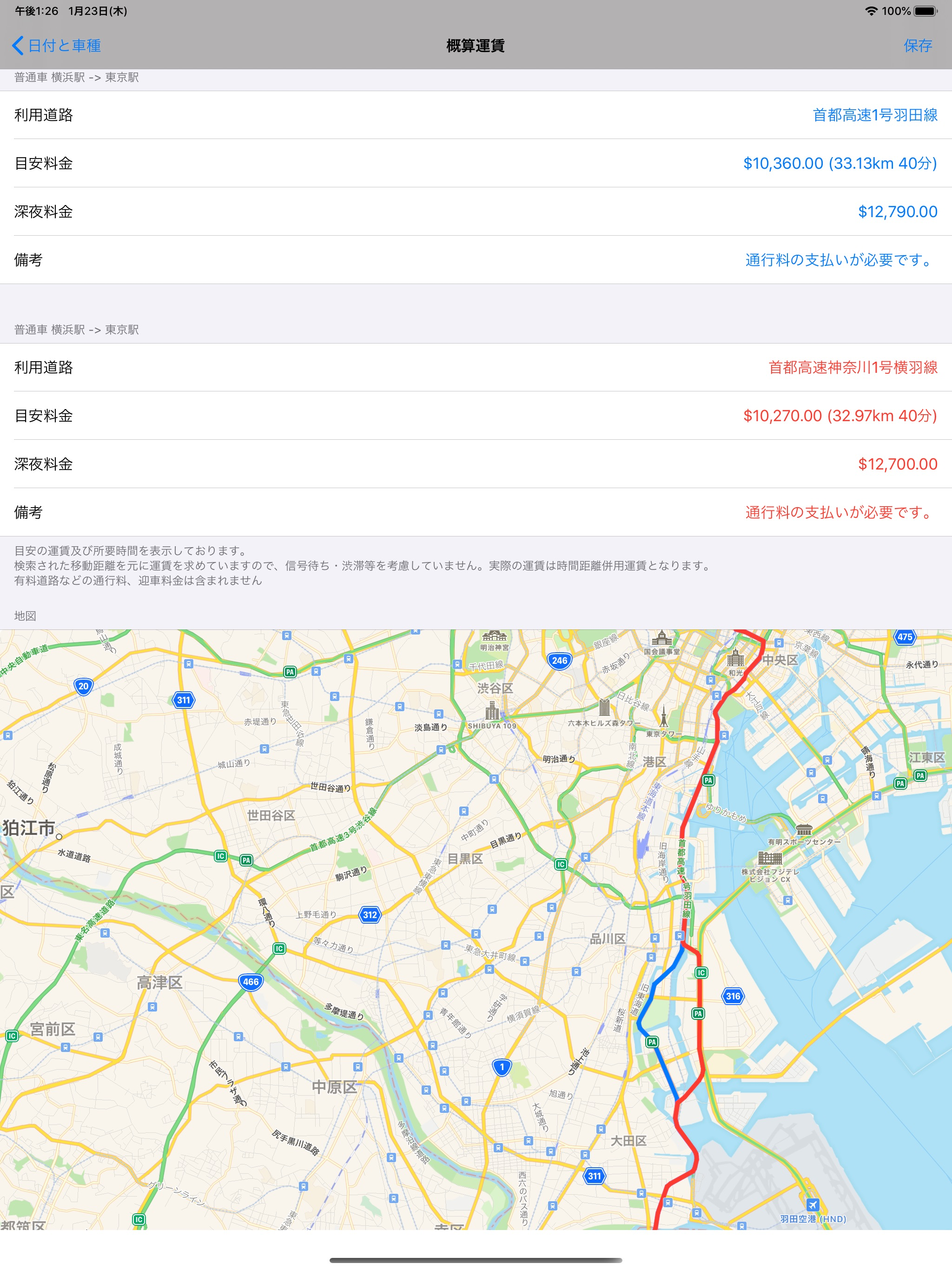952x1270 pixels.
Task: Select the $12,790.00 late-night fare
Action: tap(898, 212)
